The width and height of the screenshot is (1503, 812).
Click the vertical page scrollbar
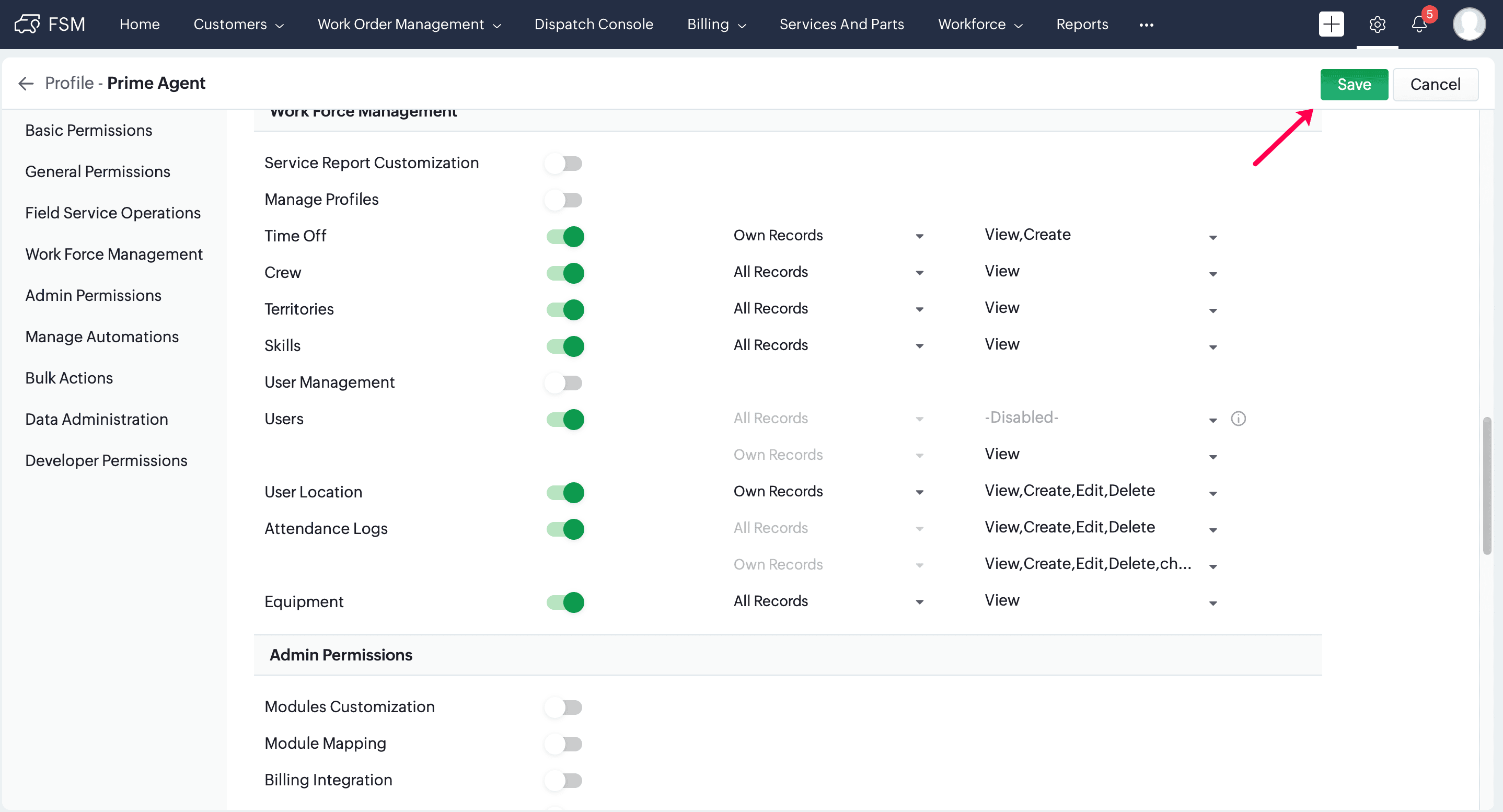(1487, 485)
